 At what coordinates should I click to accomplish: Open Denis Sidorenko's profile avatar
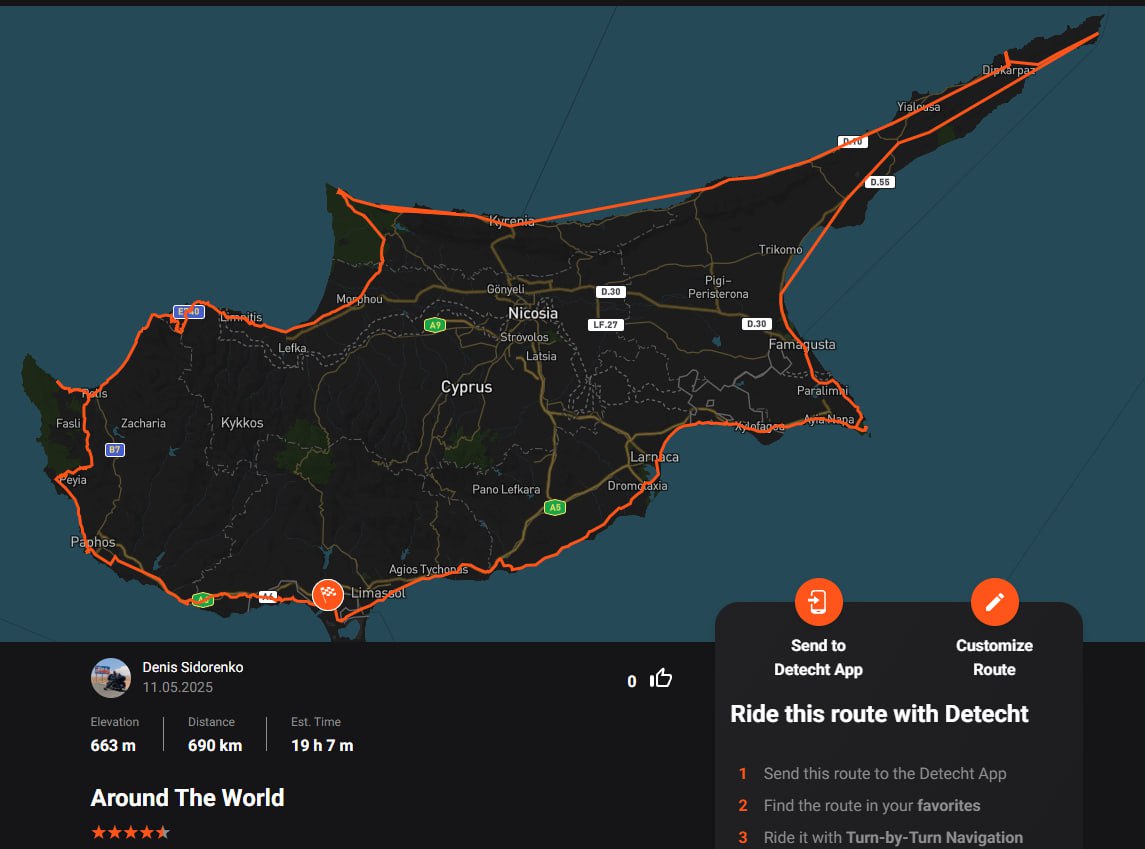pos(110,677)
